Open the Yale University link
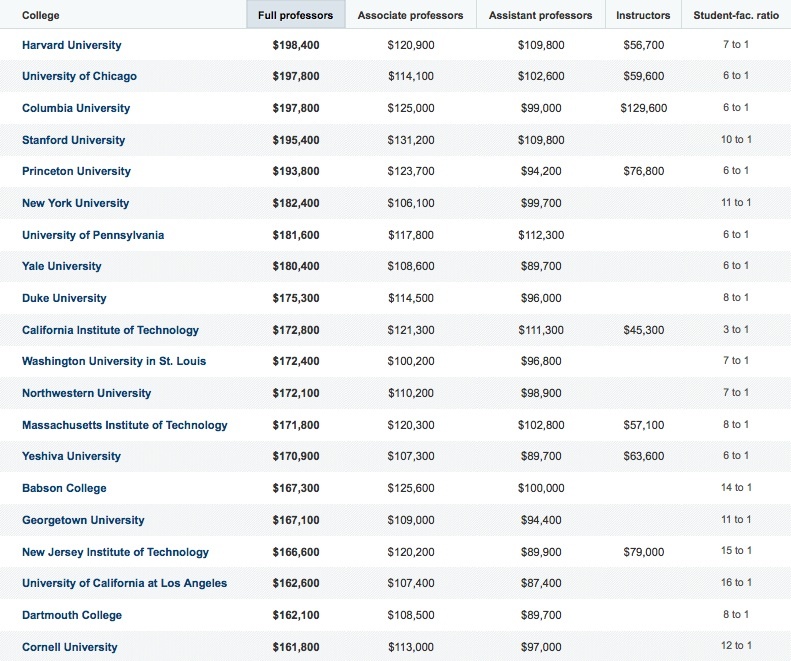This screenshot has width=791, height=661. click(61, 266)
